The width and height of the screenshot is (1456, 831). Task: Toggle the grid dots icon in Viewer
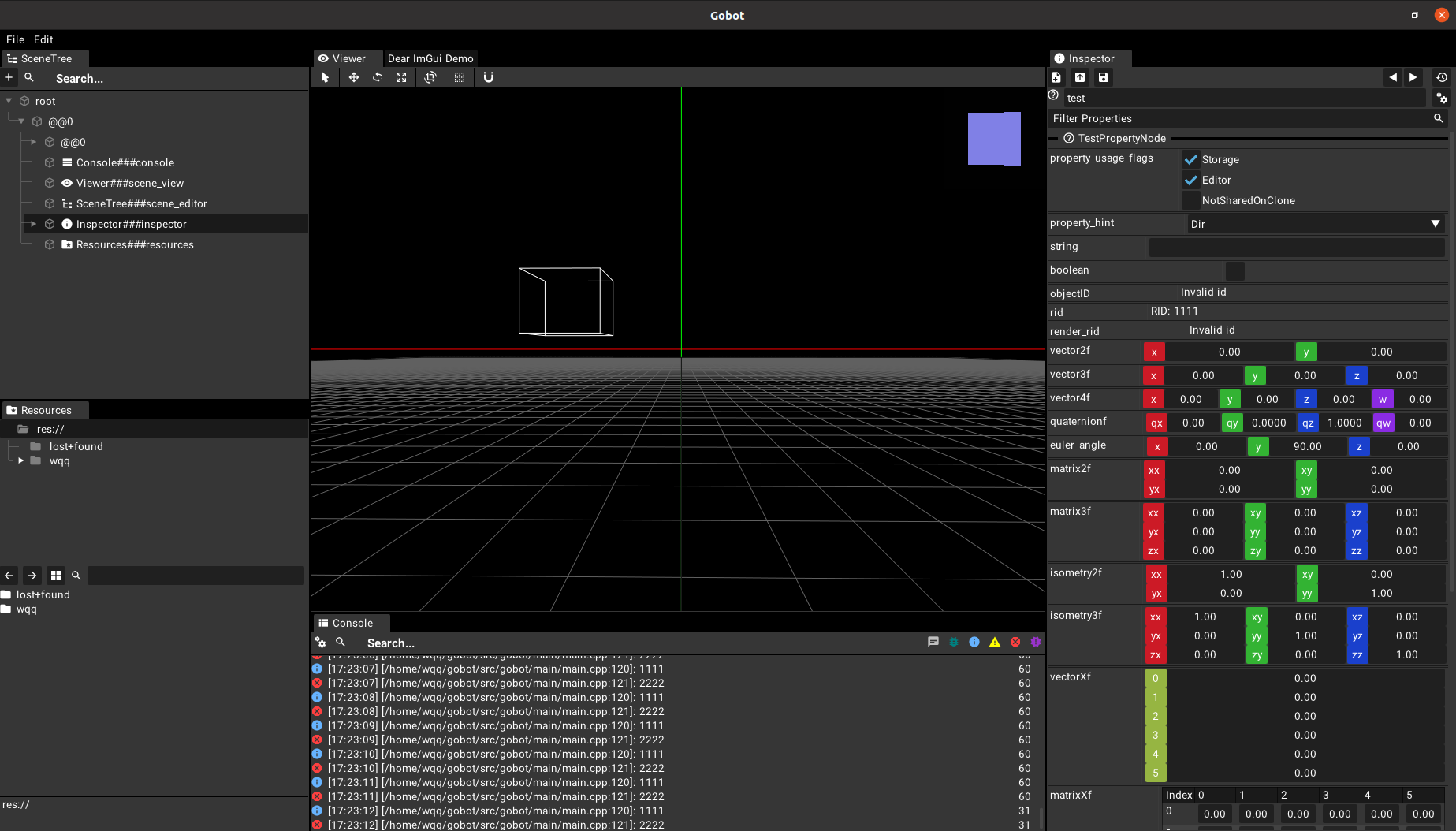(x=460, y=77)
